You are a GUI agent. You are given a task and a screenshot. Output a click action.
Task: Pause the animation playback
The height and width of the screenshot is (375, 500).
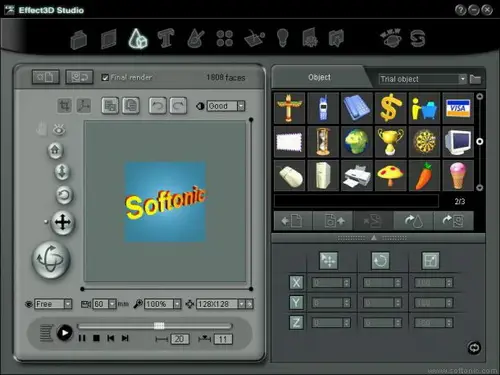[x=82, y=338]
